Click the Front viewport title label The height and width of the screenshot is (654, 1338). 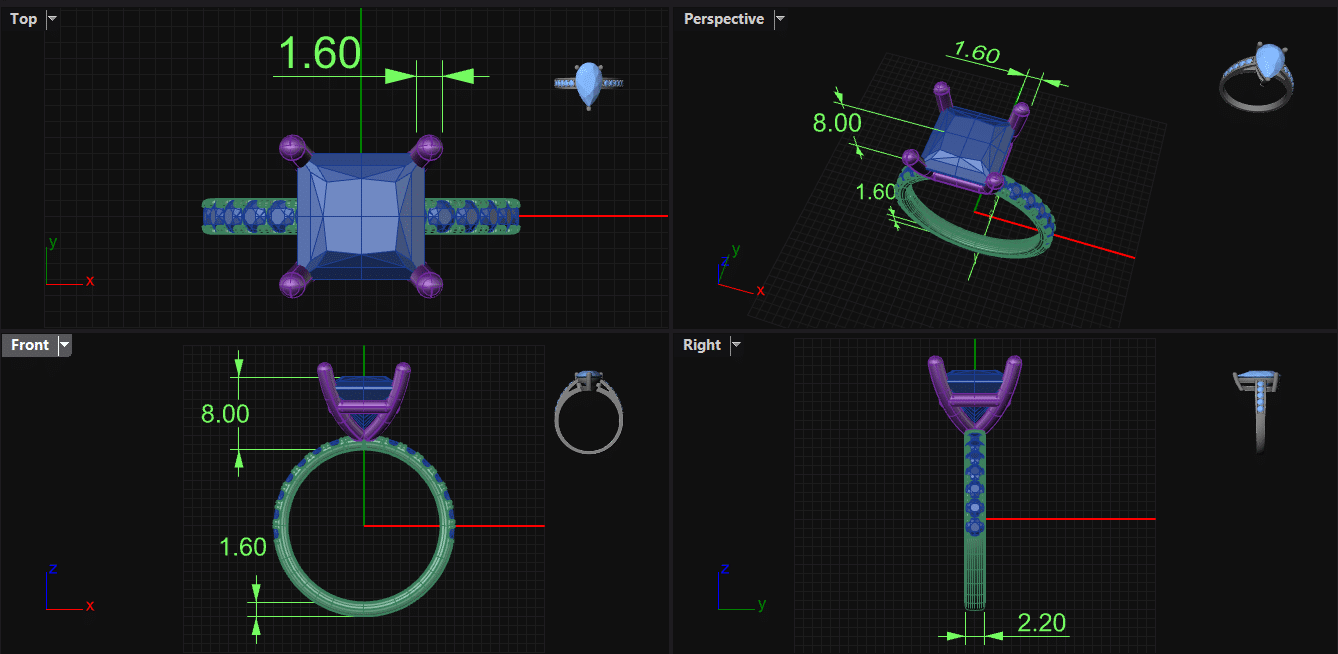tap(30, 345)
